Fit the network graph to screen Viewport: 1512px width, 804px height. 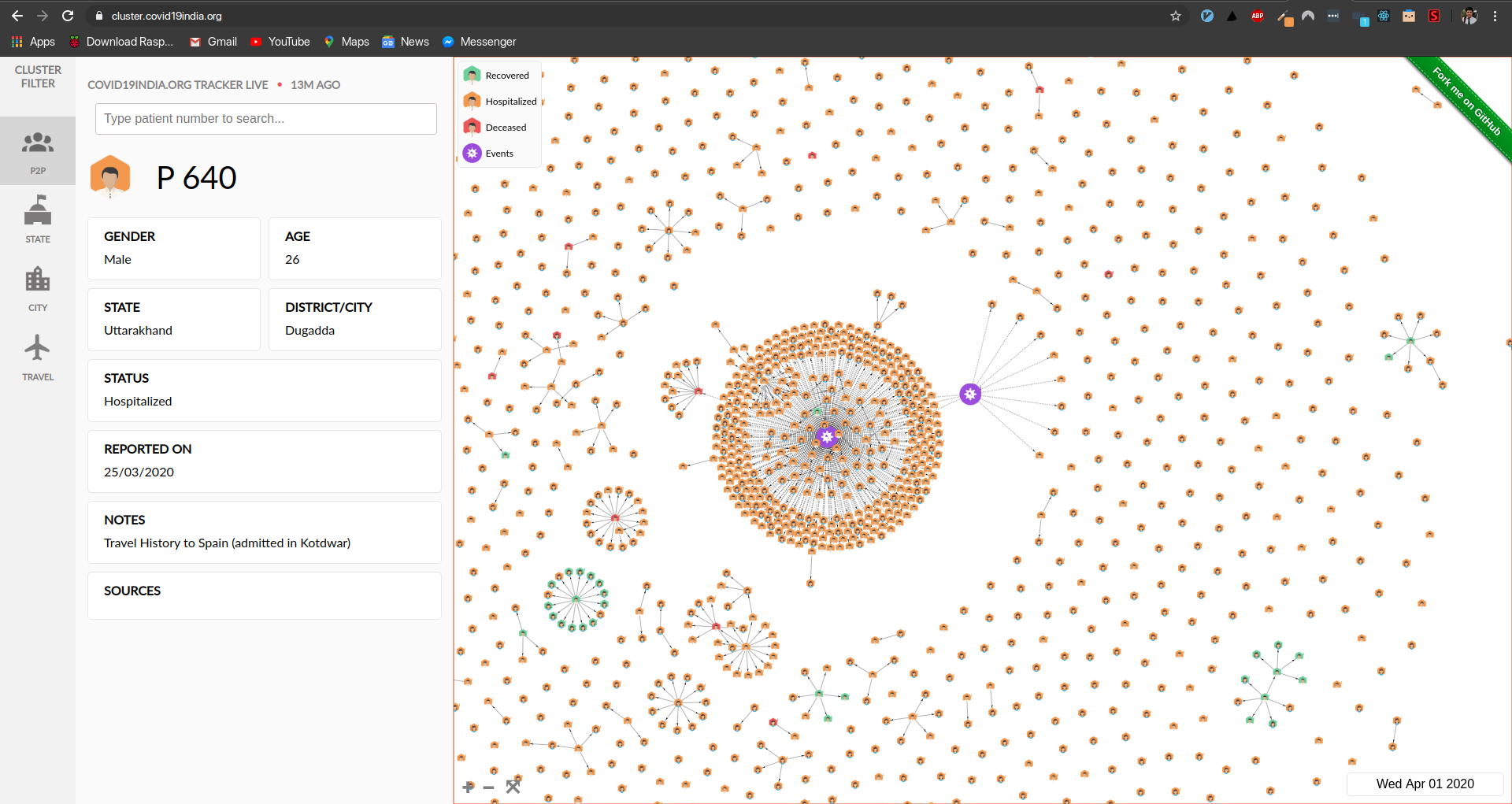513,786
